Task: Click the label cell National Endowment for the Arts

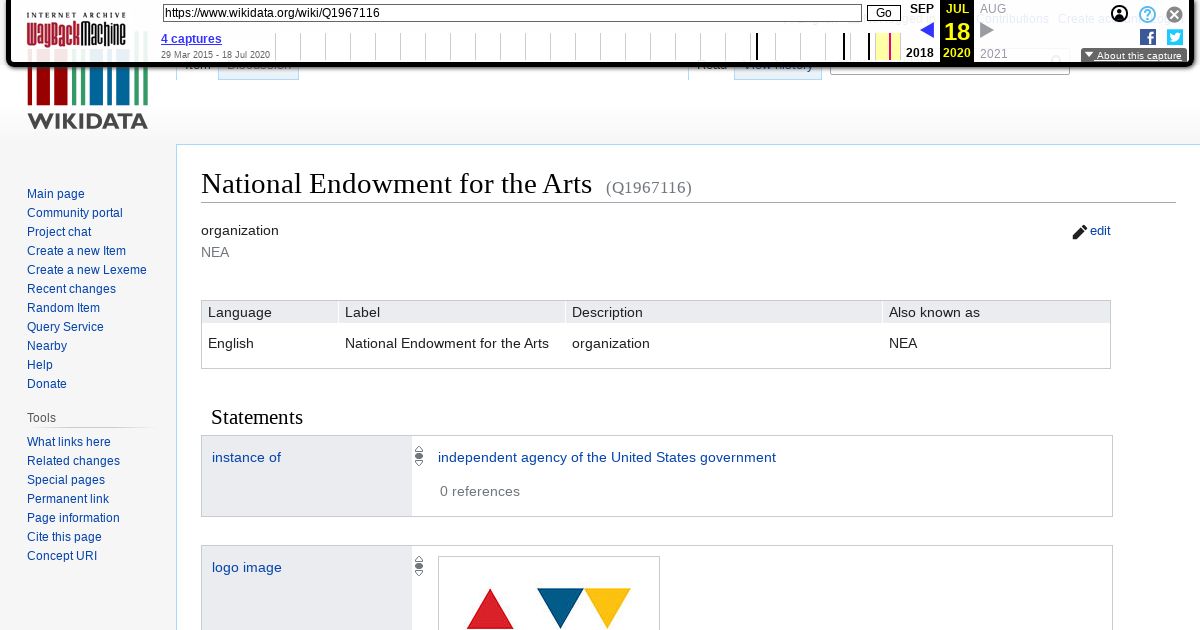Action: (x=447, y=343)
